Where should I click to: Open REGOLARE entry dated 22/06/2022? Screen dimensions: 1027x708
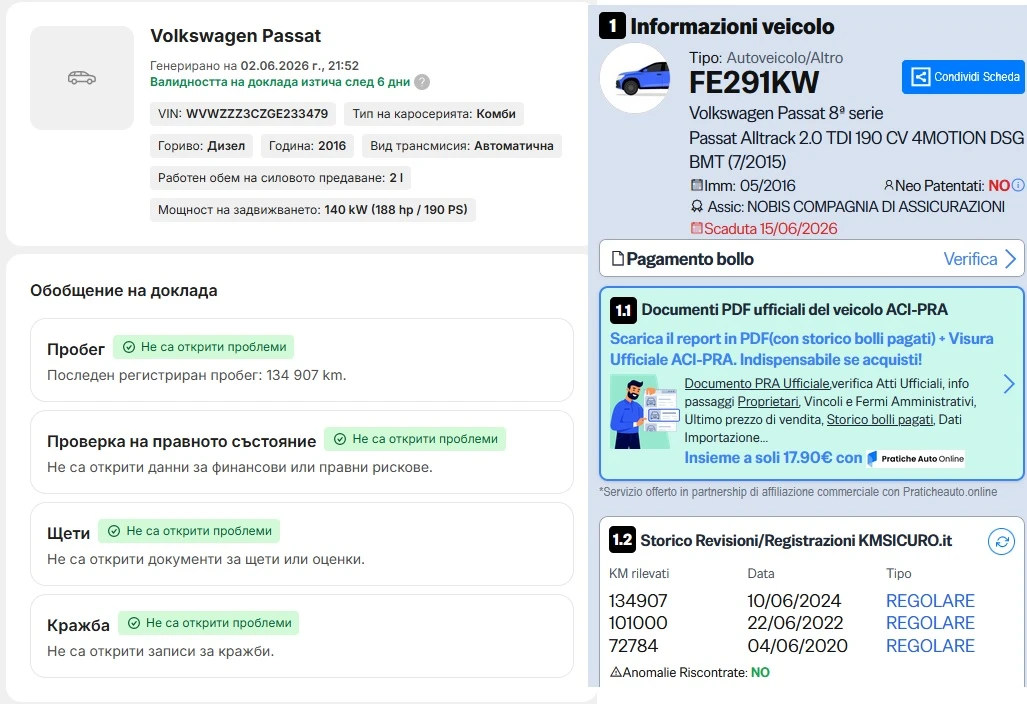(x=930, y=623)
